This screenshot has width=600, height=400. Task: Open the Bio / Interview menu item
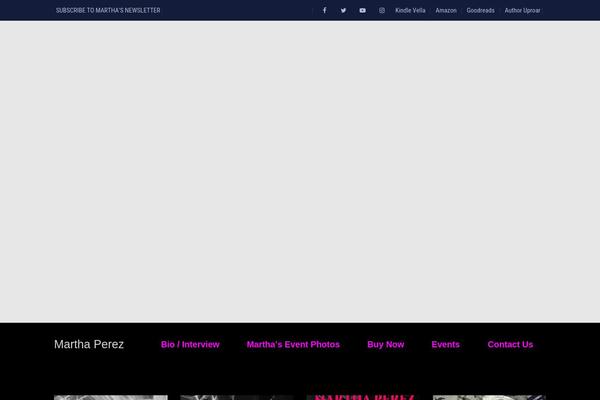pyautogui.click(x=190, y=344)
